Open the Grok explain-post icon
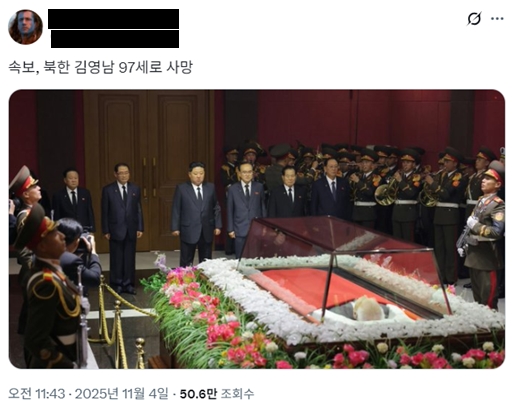Viewport: 524px width, 413px height. pyautogui.click(x=474, y=19)
